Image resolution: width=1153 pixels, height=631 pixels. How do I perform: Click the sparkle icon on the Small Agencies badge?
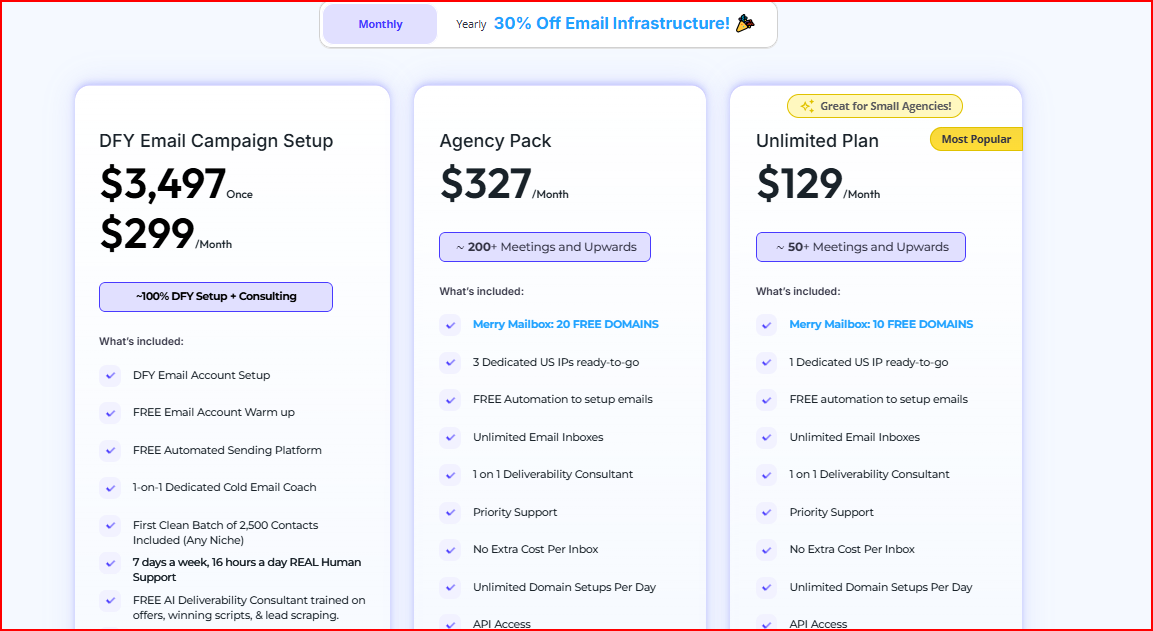pyautogui.click(x=807, y=105)
